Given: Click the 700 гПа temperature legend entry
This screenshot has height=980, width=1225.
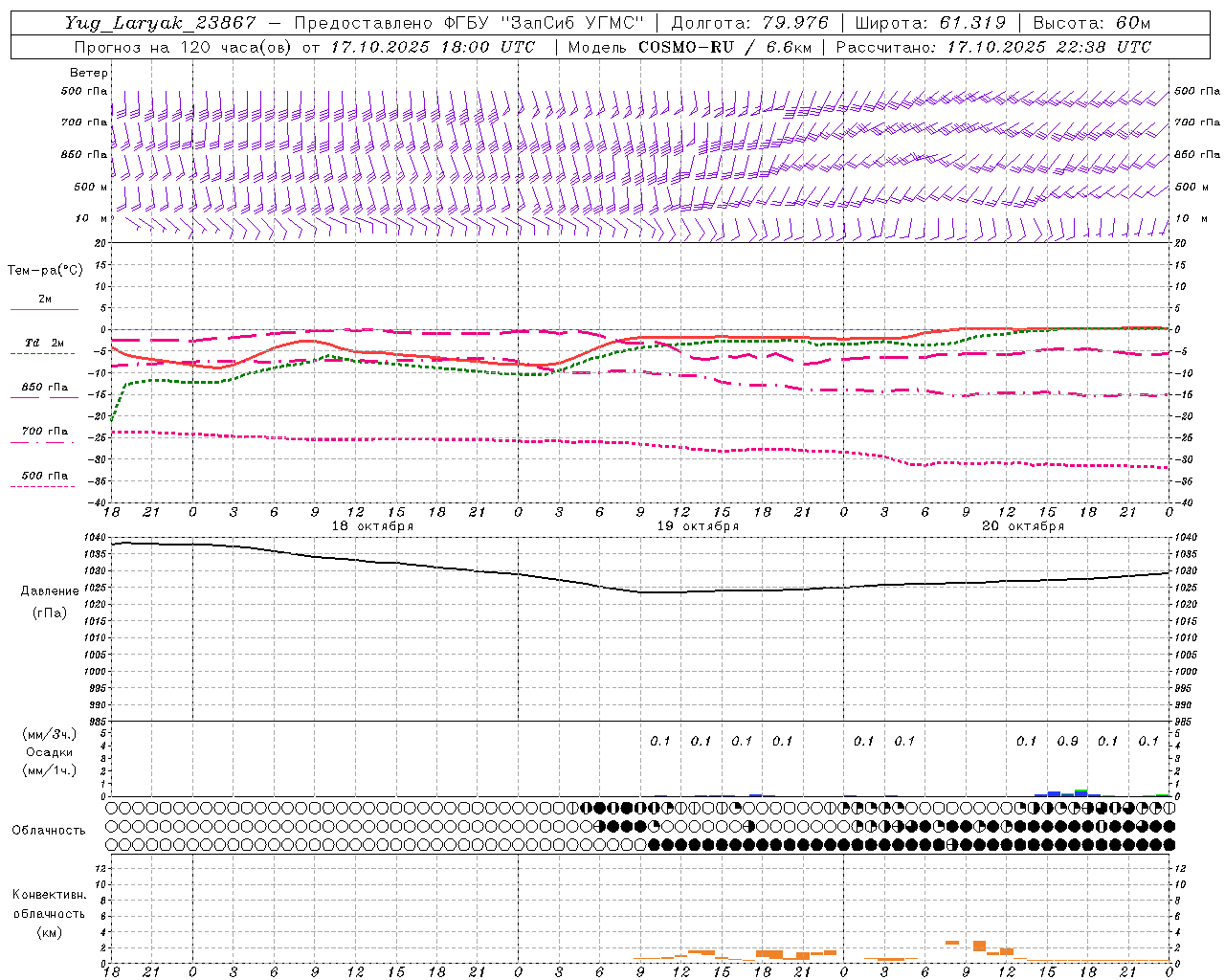Looking at the screenshot, I should pyautogui.click(x=45, y=432).
